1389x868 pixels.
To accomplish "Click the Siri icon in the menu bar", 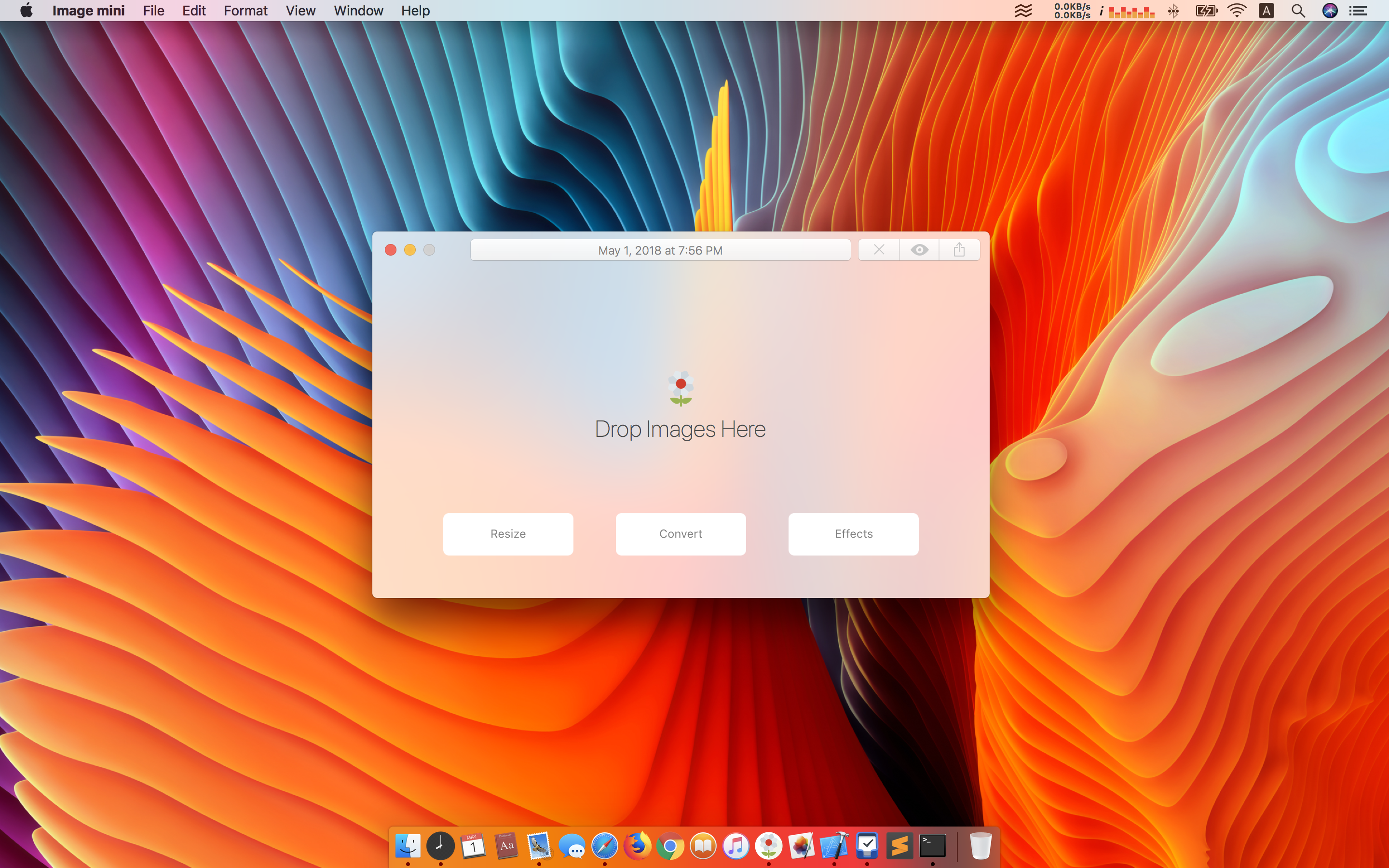I will coord(1329,10).
